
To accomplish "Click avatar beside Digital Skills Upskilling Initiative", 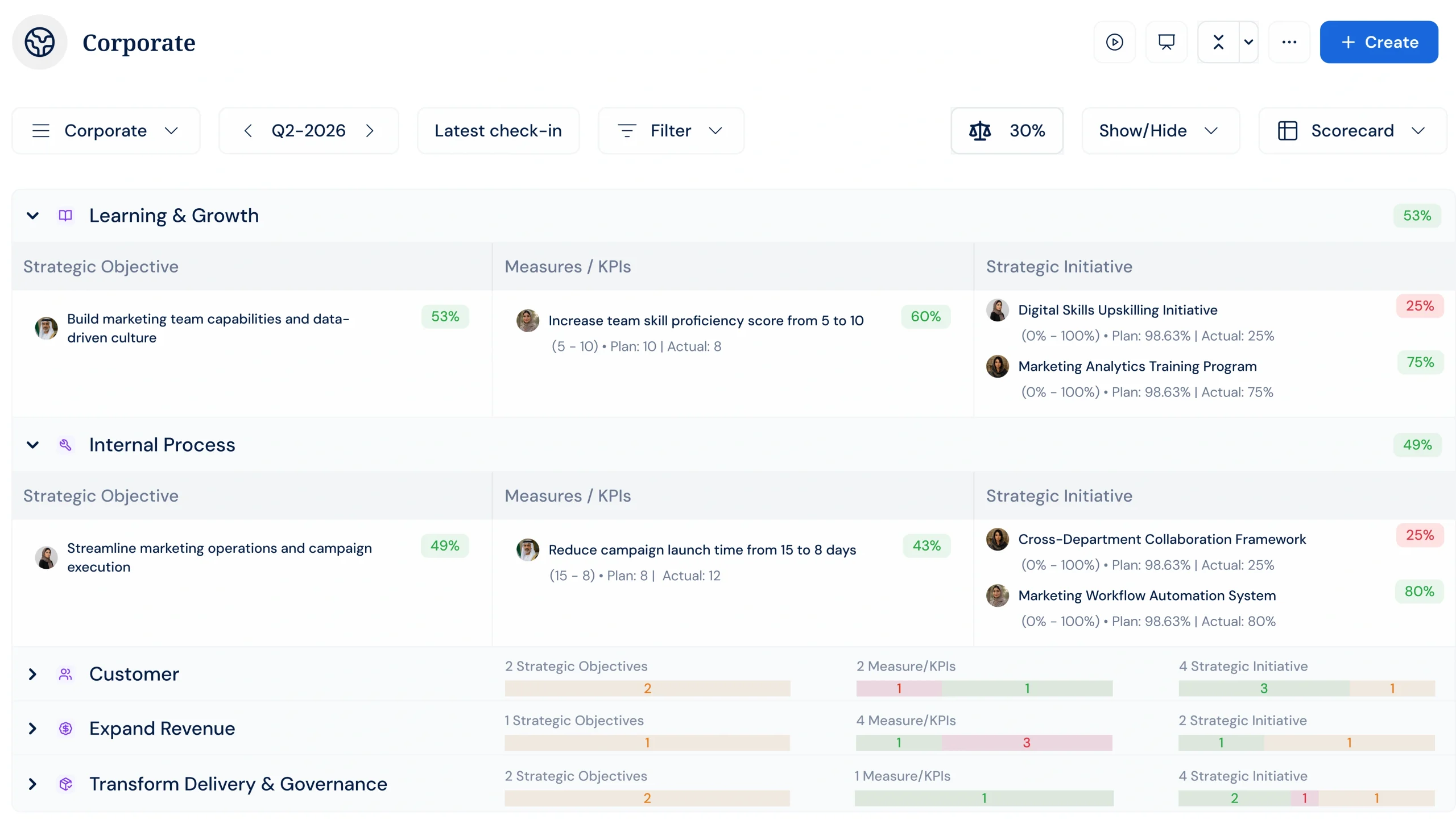I will (997, 310).
